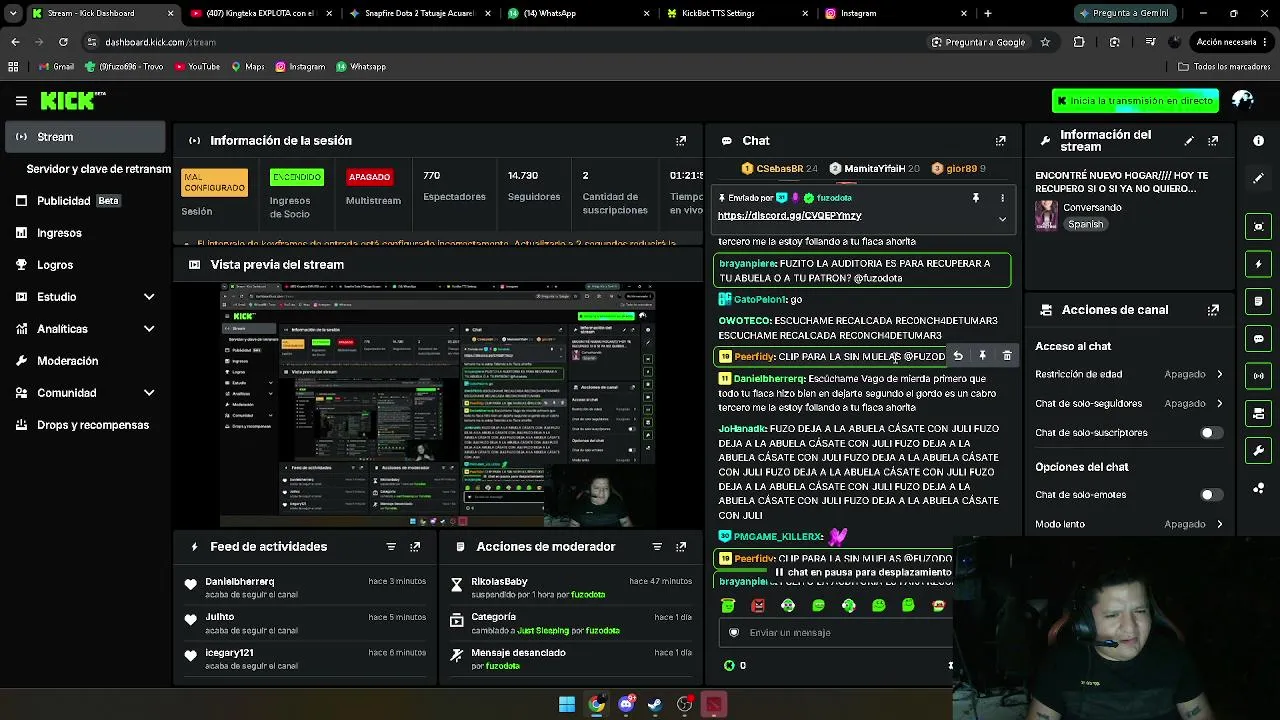This screenshot has width=1280, height=720.
Task: Edit the stream information with the pencil icon
Action: pyautogui.click(x=1189, y=141)
